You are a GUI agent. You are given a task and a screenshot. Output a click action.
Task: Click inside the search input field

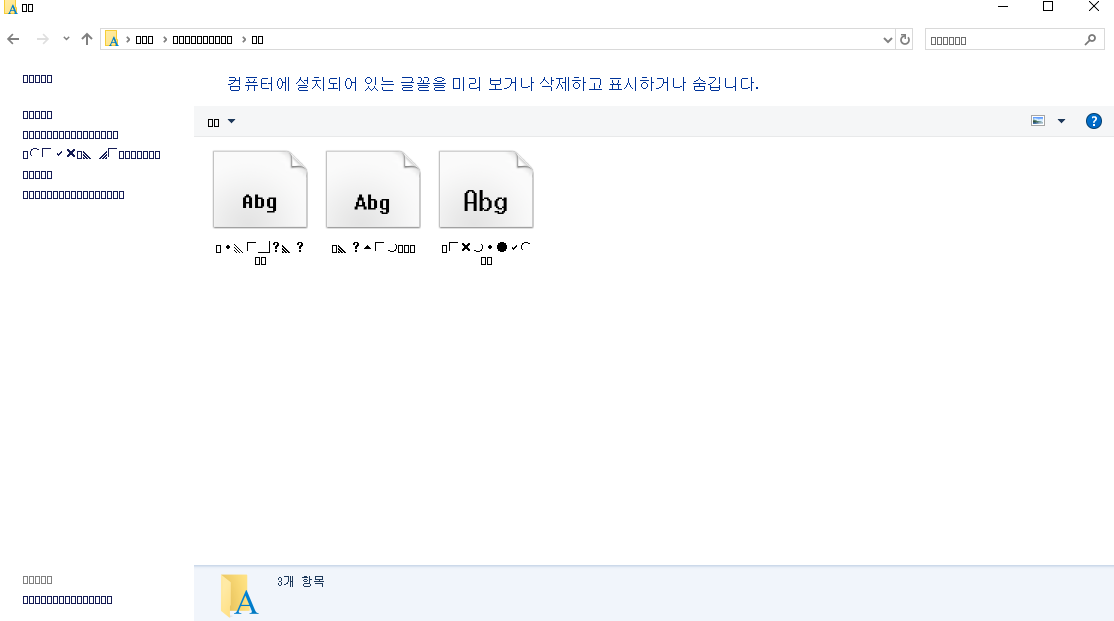click(1000, 40)
